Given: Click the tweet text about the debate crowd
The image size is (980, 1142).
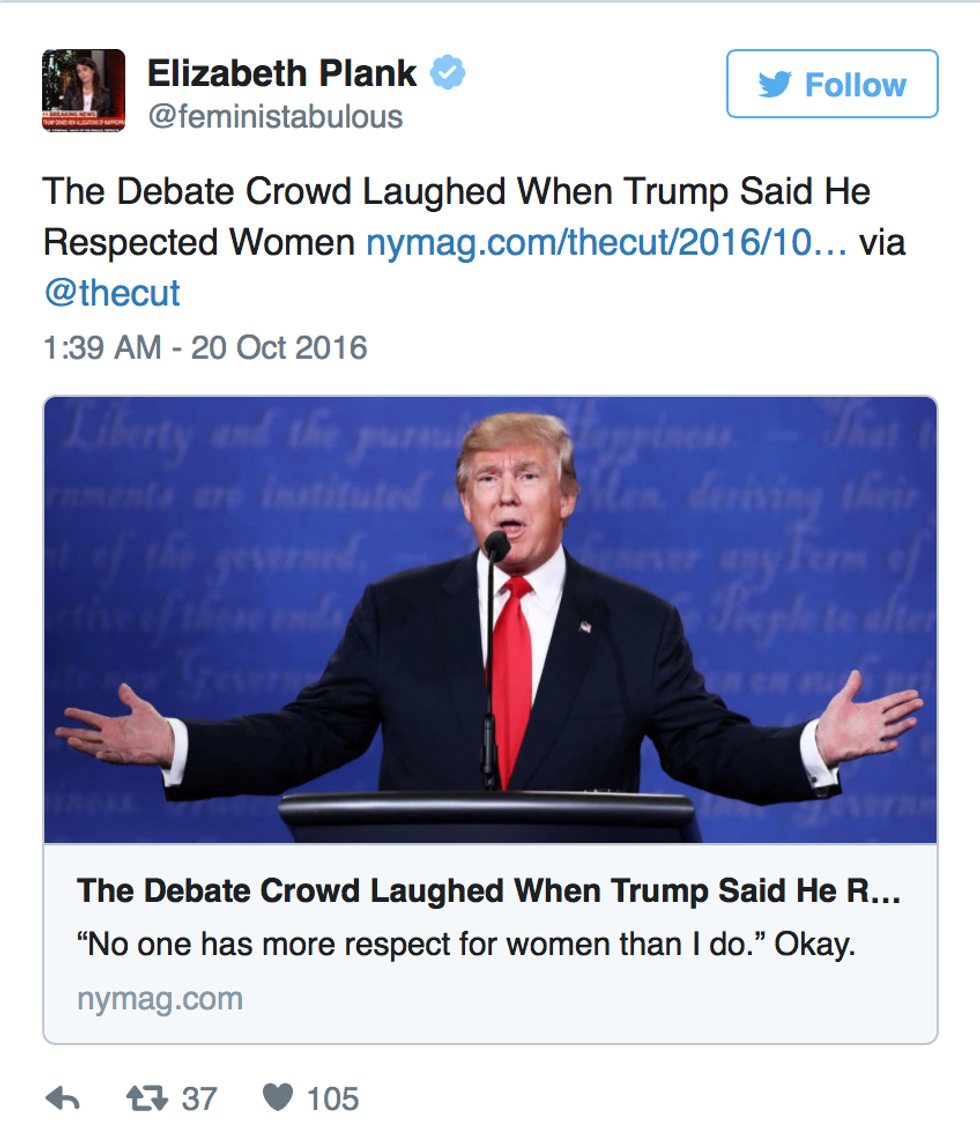Looking at the screenshot, I should [456, 192].
